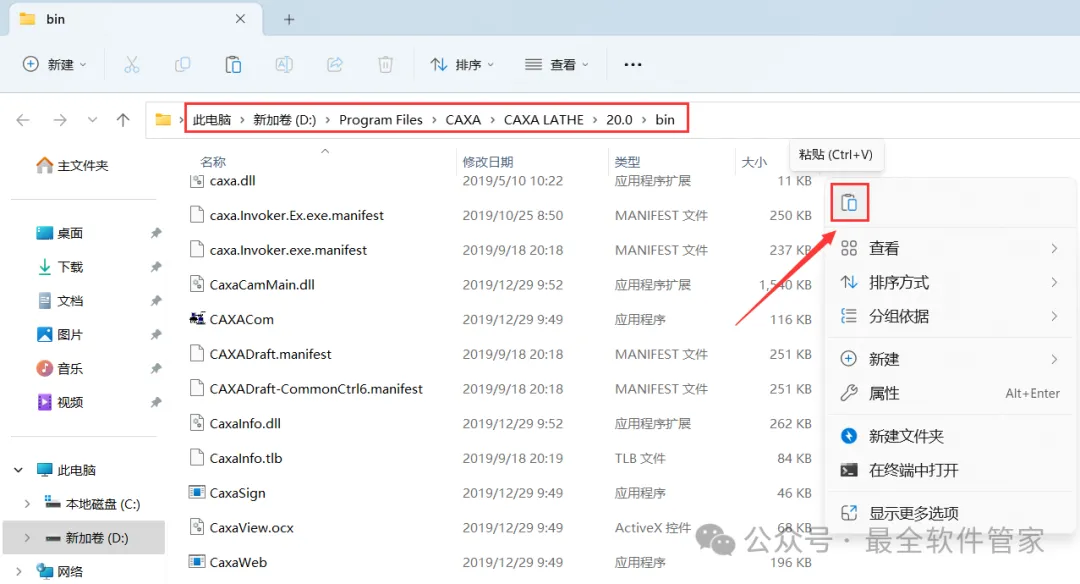Collapse the 此电脑 tree node
This screenshot has height=584, width=1080.
pos(19,470)
